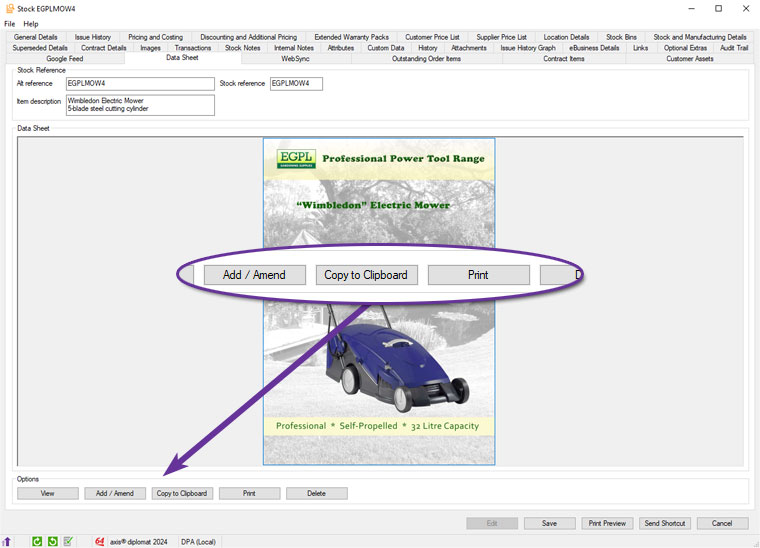Screen dimensions: 760x548
Task: Switch to the Superseded Details tab
Action: click(40, 48)
